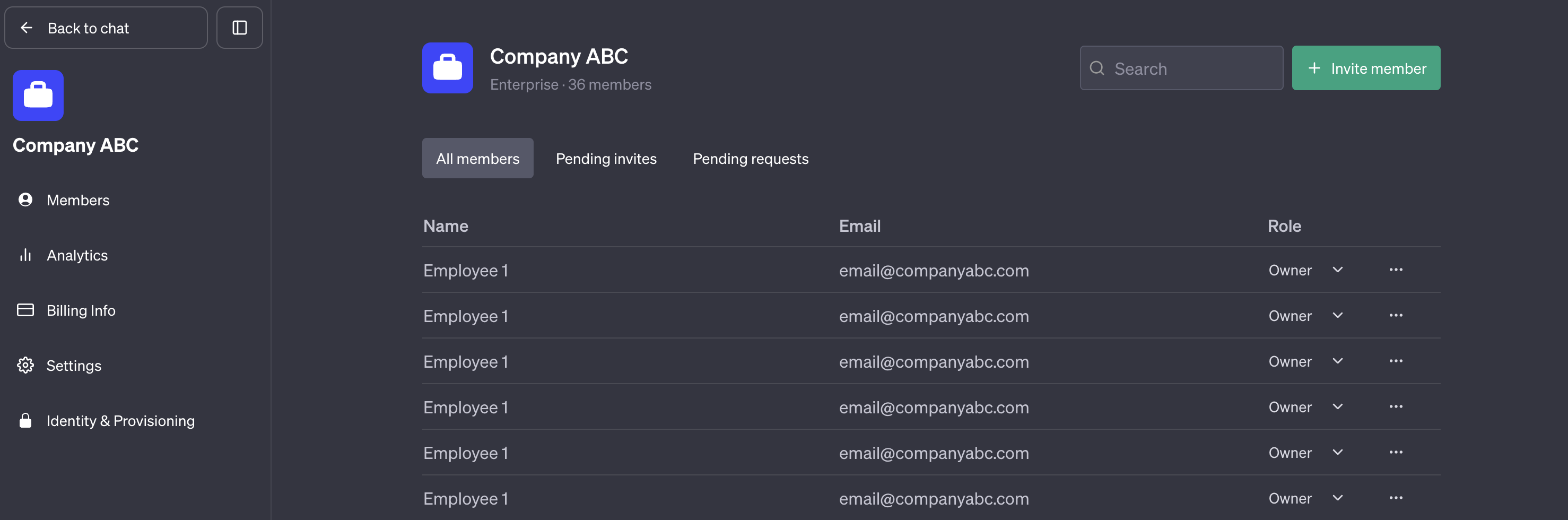This screenshot has width=1568, height=520.
Task: Click the header briefcase logo beside Company ABC
Action: coord(447,67)
